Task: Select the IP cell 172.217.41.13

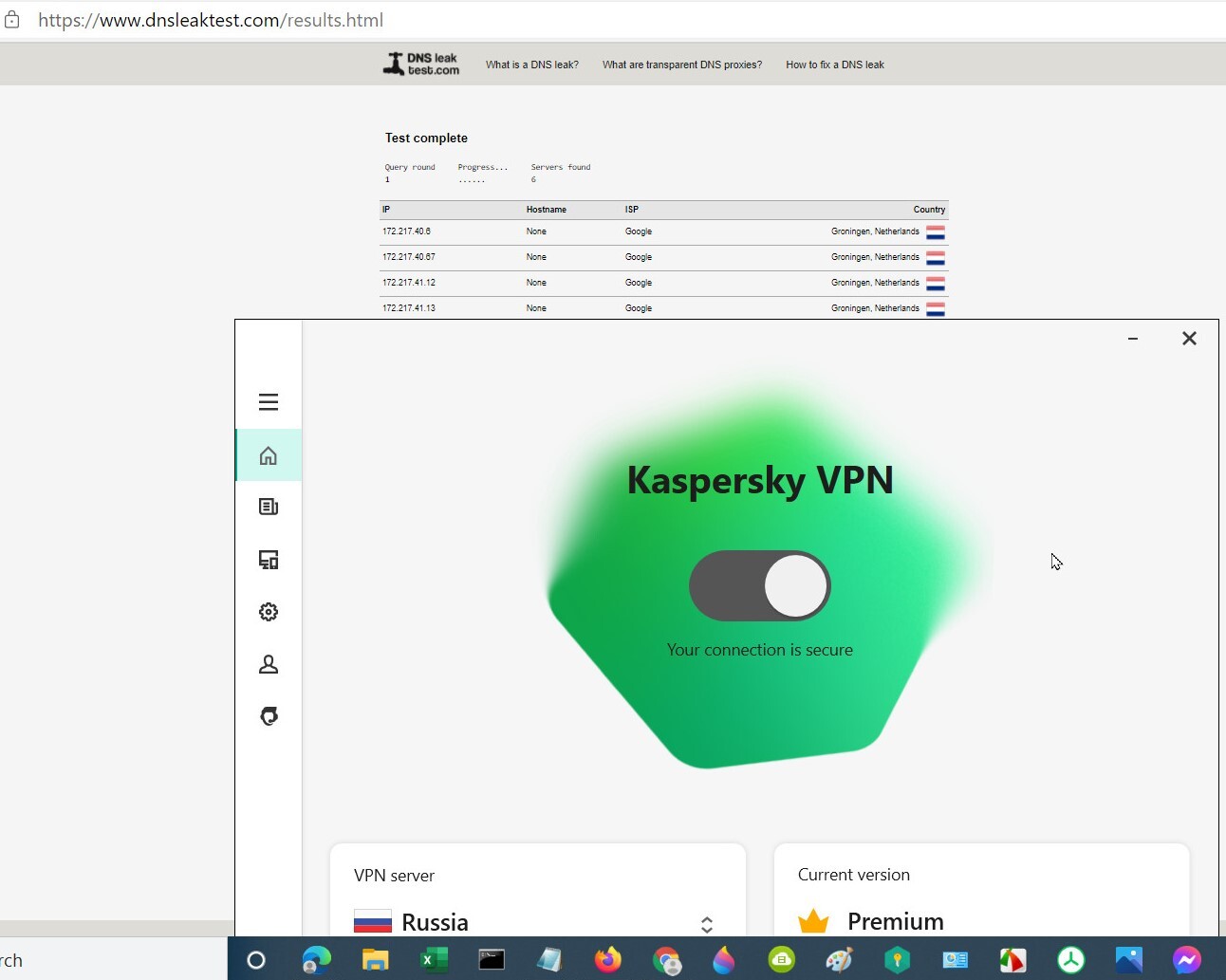Action: (409, 308)
